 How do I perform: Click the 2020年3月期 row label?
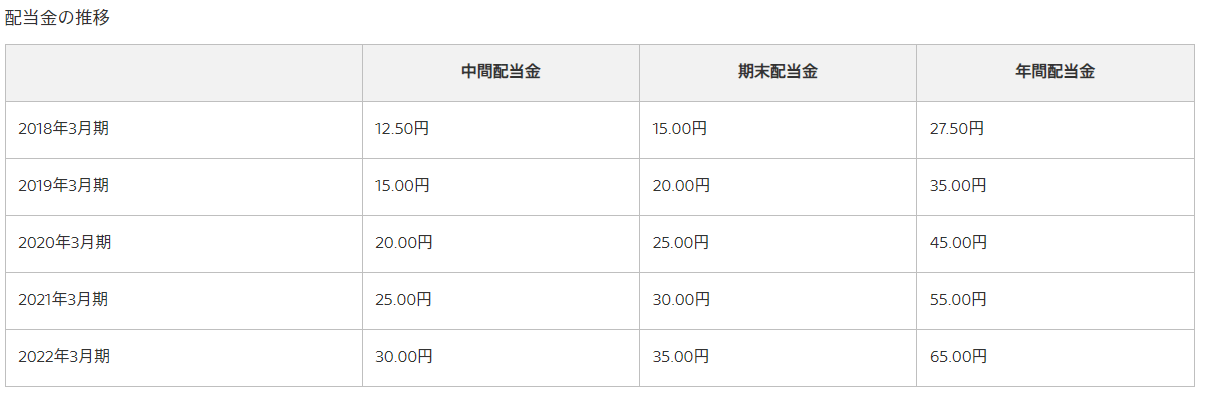click(x=63, y=243)
